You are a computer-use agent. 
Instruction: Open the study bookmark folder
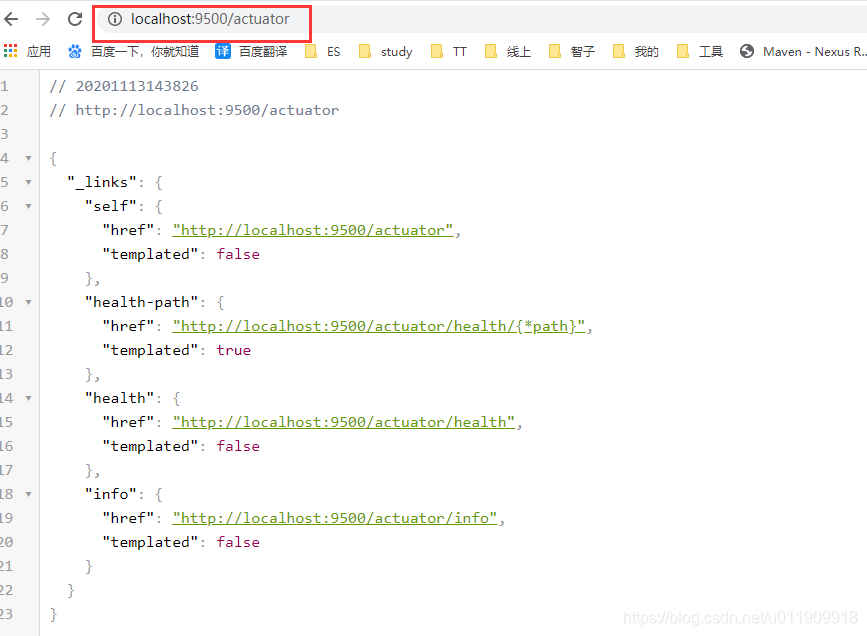click(x=385, y=51)
